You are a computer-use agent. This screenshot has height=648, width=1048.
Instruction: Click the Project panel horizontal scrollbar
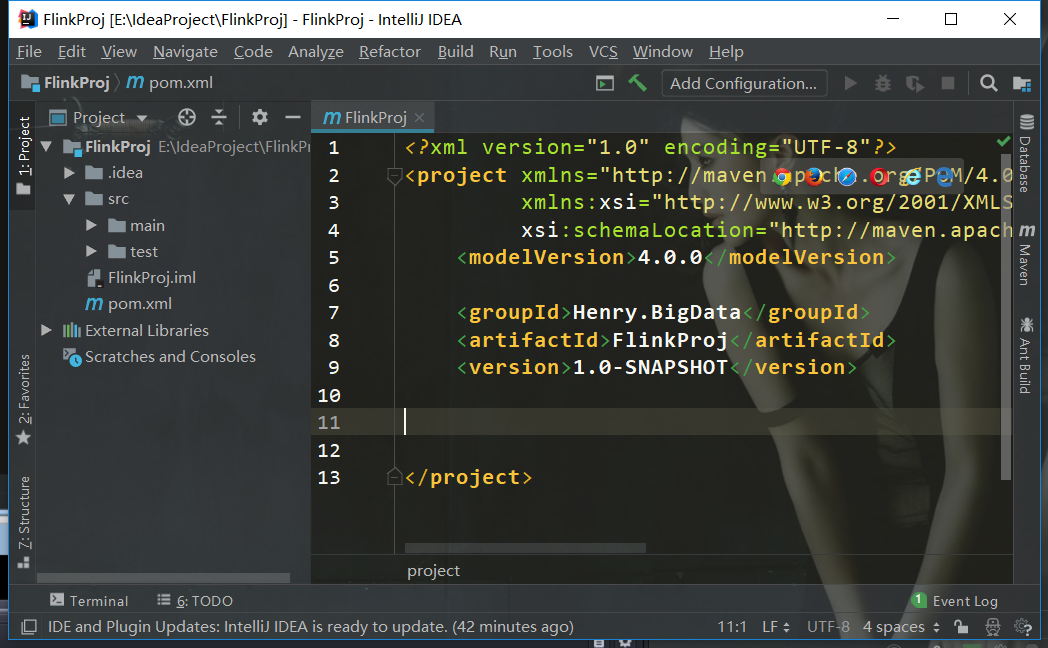pos(163,578)
